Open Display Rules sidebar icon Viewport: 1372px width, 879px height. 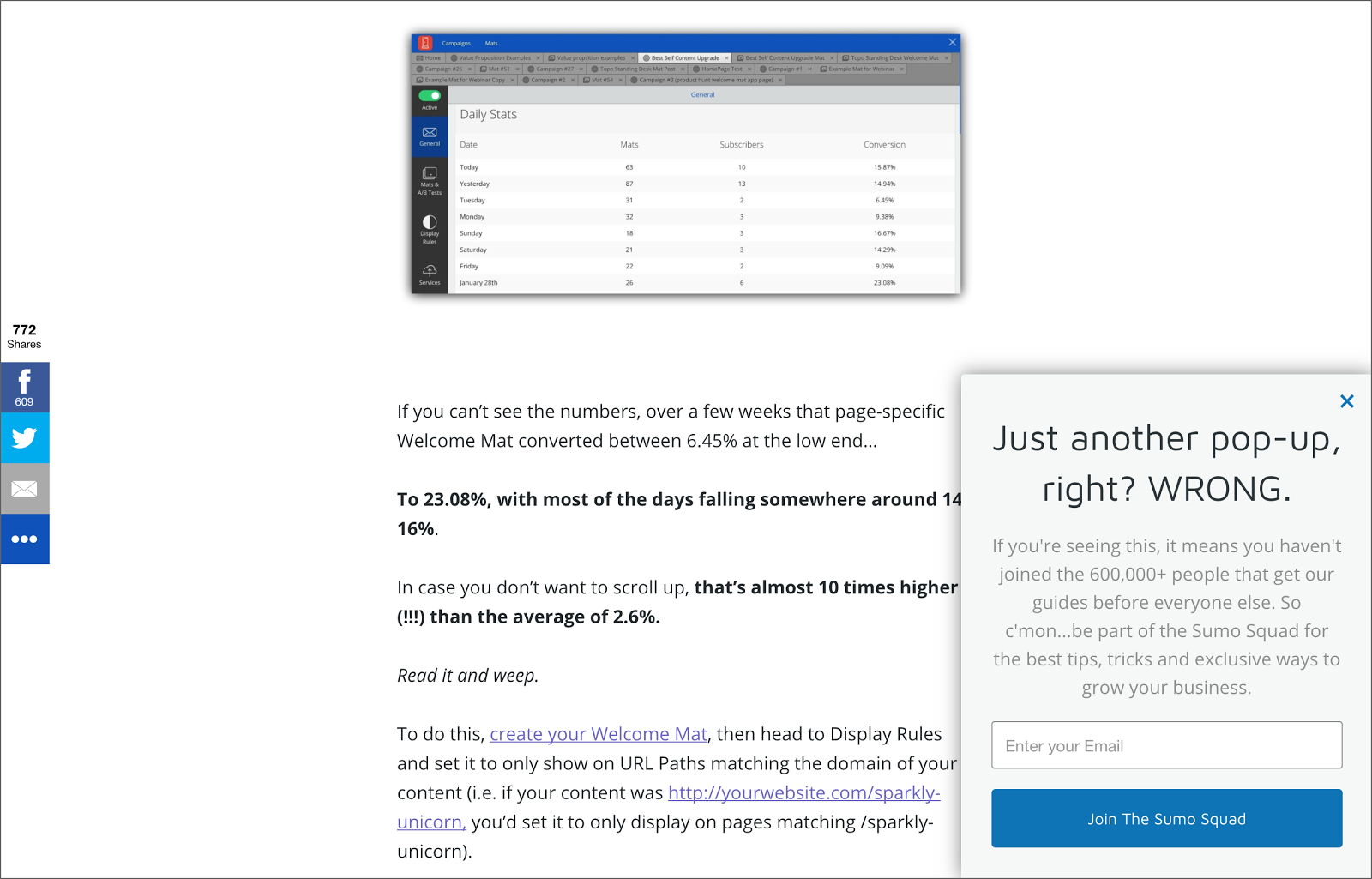tap(430, 230)
